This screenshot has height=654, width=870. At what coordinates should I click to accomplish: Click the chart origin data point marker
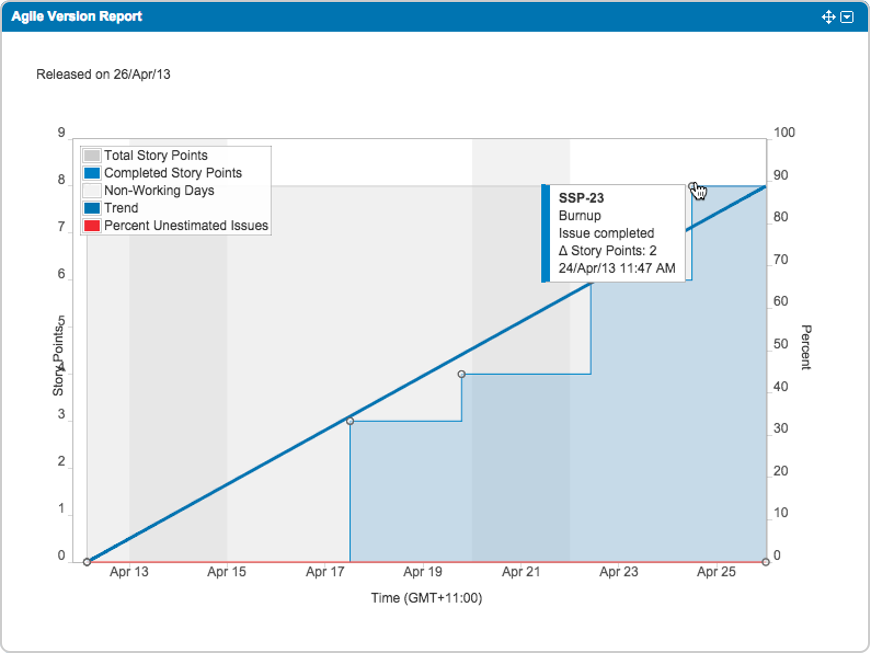pos(88,562)
